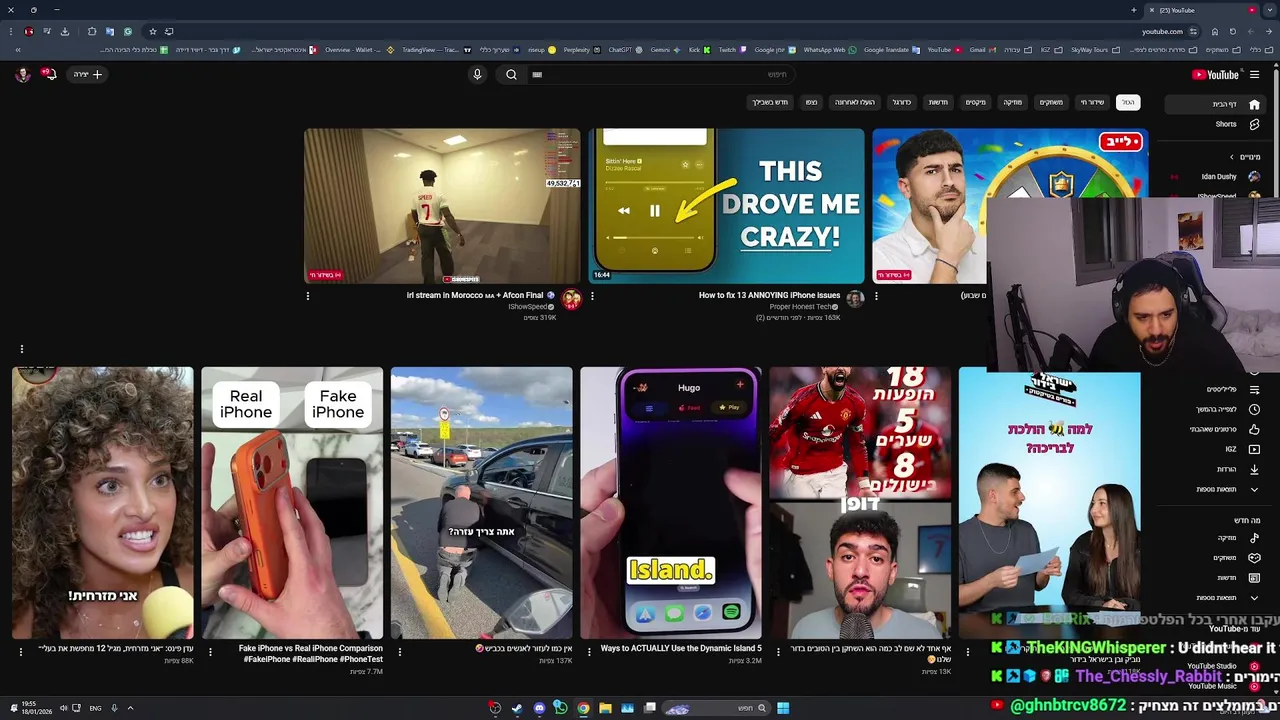This screenshot has width=1280, height=720.
Task: Open Steam from the taskbar
Action: pos(517,708)
